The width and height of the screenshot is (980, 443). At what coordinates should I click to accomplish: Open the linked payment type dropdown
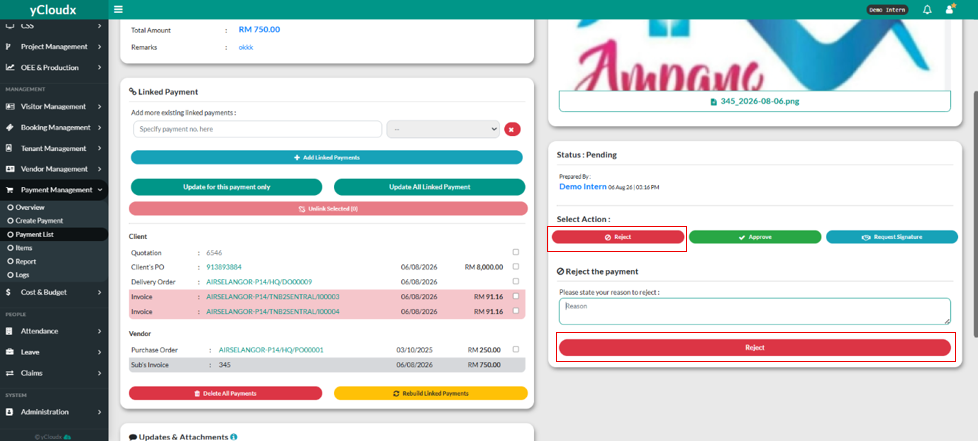pos(443,129)
